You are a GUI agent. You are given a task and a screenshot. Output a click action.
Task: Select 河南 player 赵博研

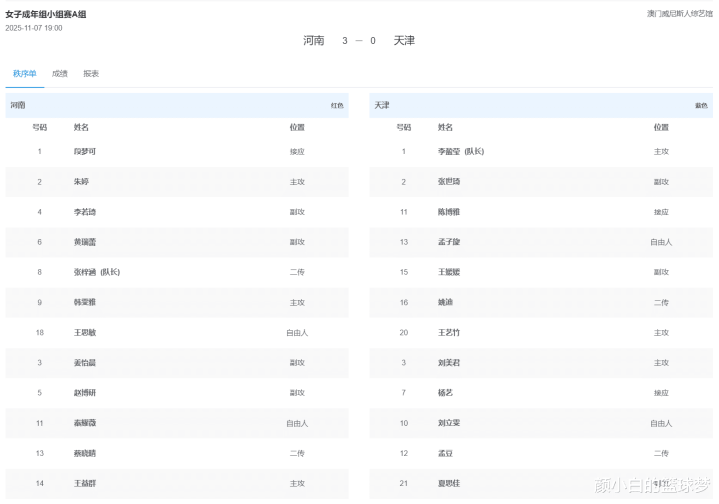(85, 393)
